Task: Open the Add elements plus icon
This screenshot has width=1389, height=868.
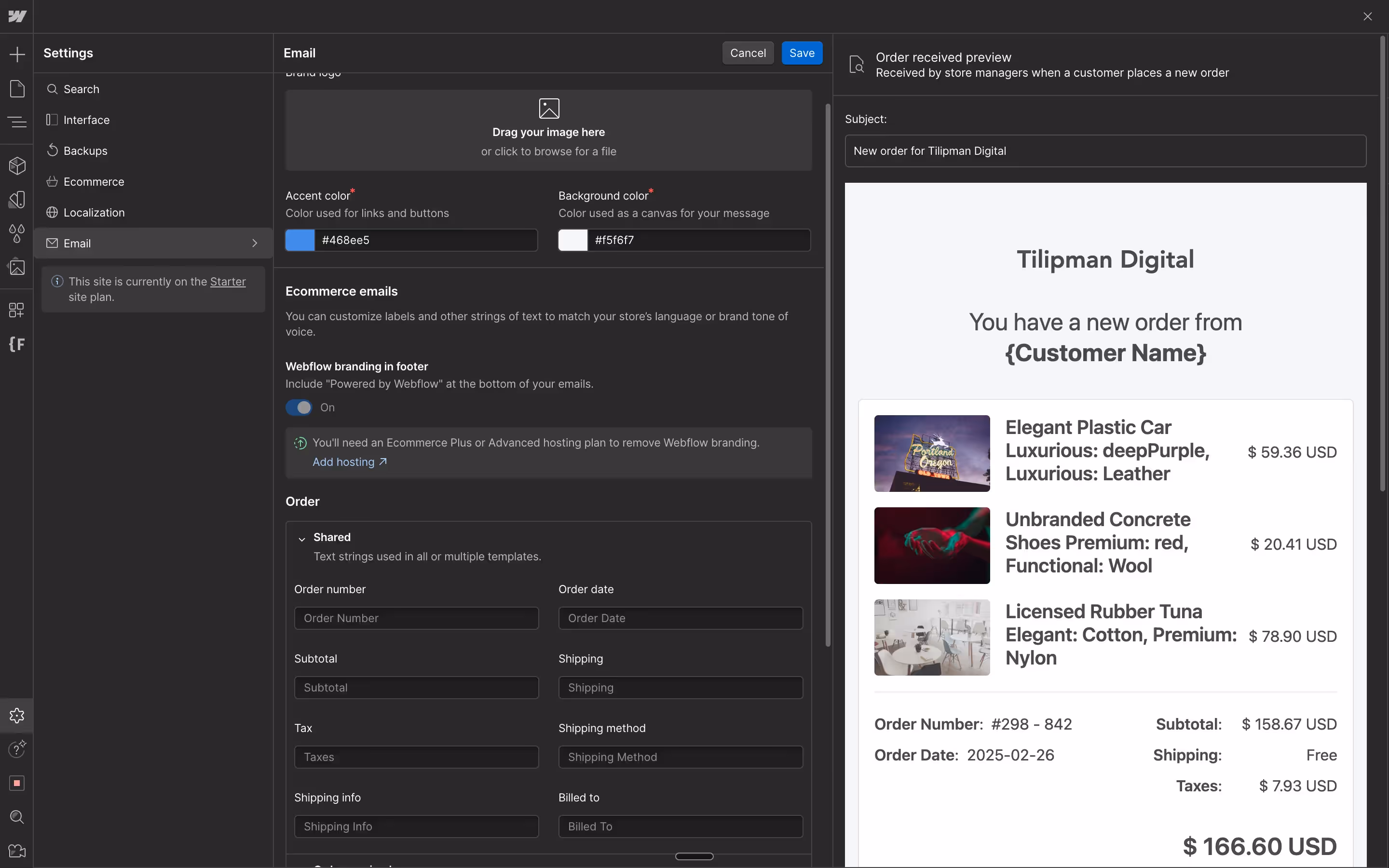Action: (17, 54)
